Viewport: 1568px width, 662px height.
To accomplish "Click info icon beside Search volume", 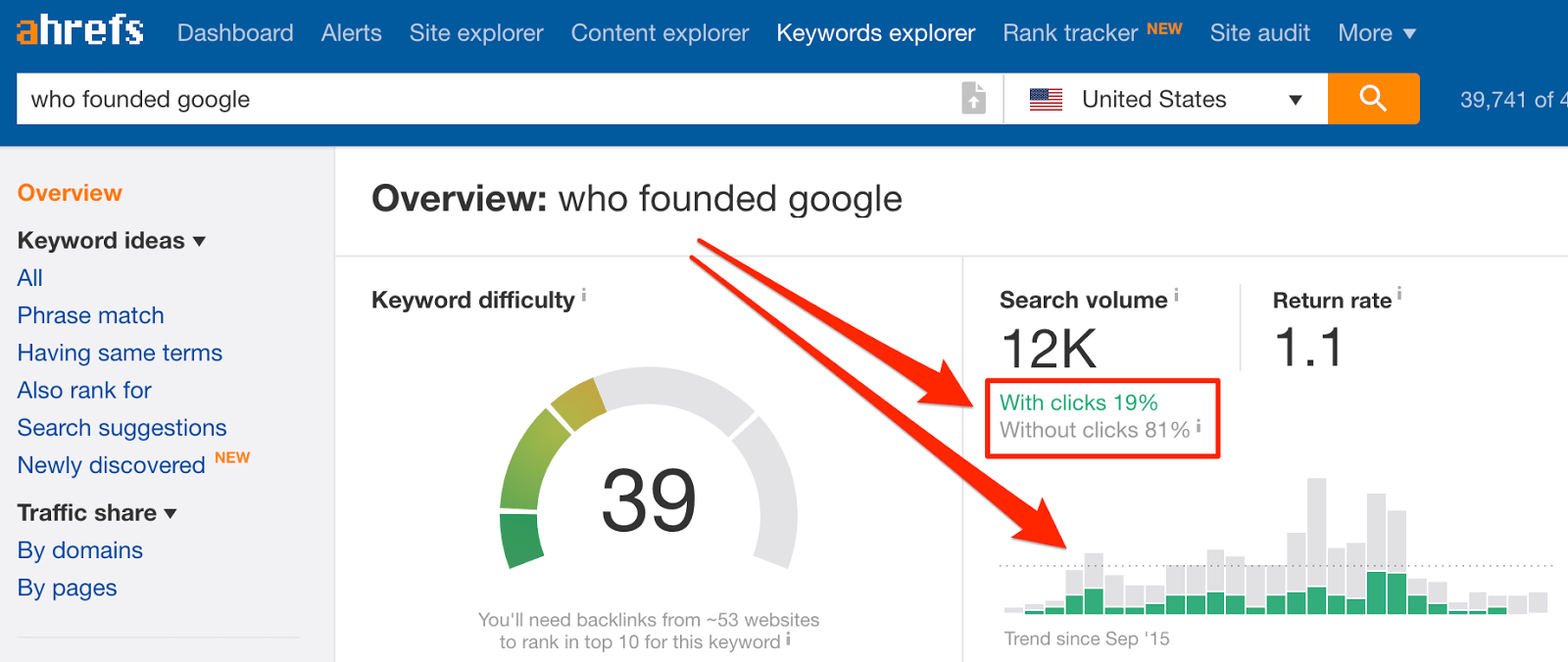I will [1176, 294].
